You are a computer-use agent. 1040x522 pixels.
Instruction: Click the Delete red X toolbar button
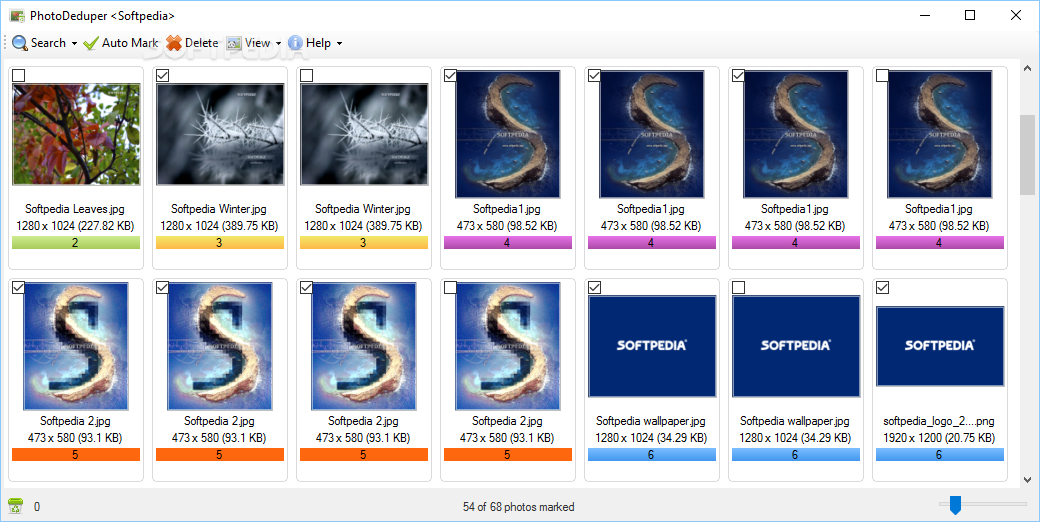(x=192, y=43)
